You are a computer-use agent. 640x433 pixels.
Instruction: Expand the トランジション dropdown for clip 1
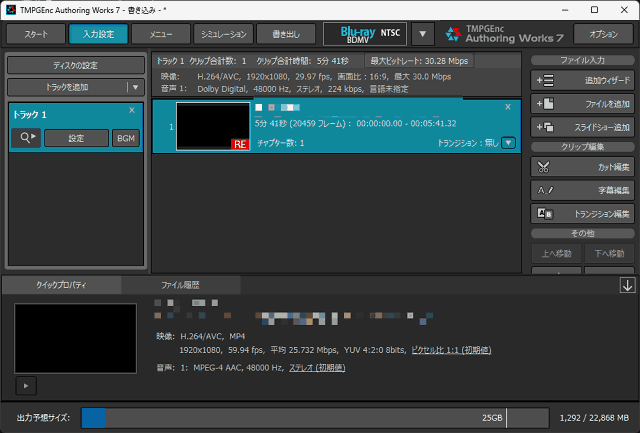pyautogui.click(x=508, y=143)
